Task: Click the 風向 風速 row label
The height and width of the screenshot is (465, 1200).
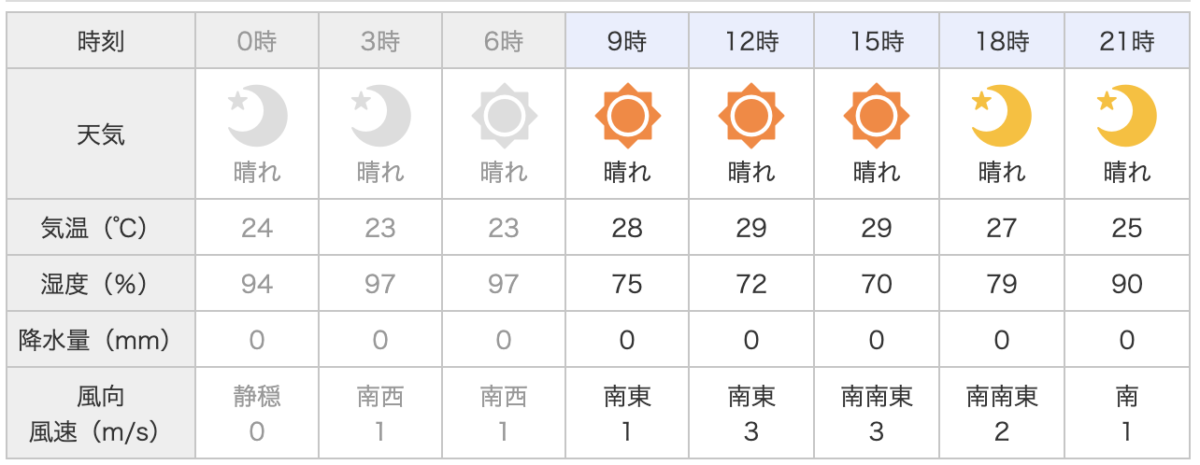Action: (x=101, y=414)
